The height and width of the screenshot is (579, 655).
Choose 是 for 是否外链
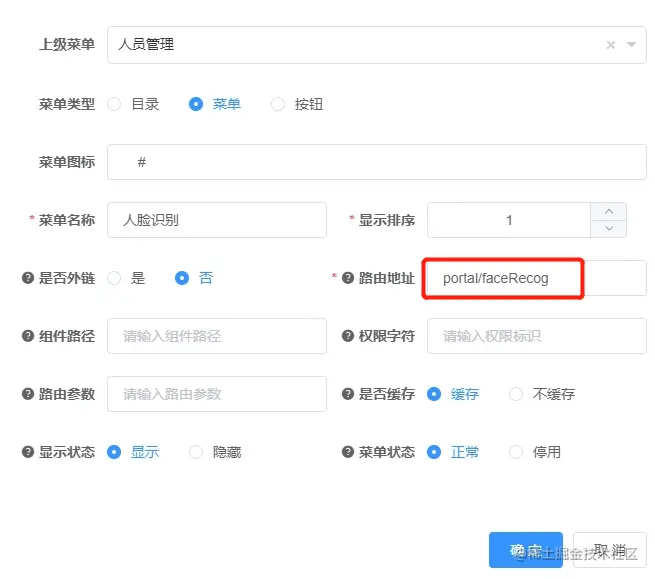coord(114,278)
